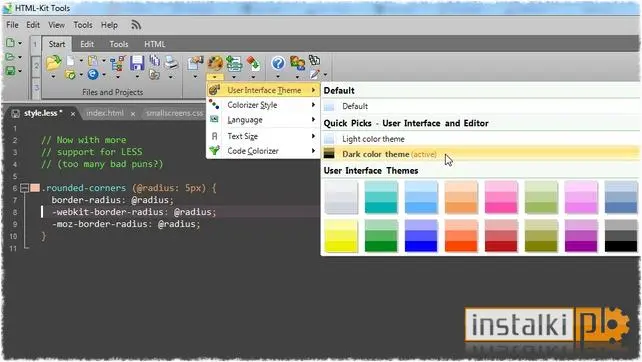Pick the yellow UI theme swatch

[341, 236]
